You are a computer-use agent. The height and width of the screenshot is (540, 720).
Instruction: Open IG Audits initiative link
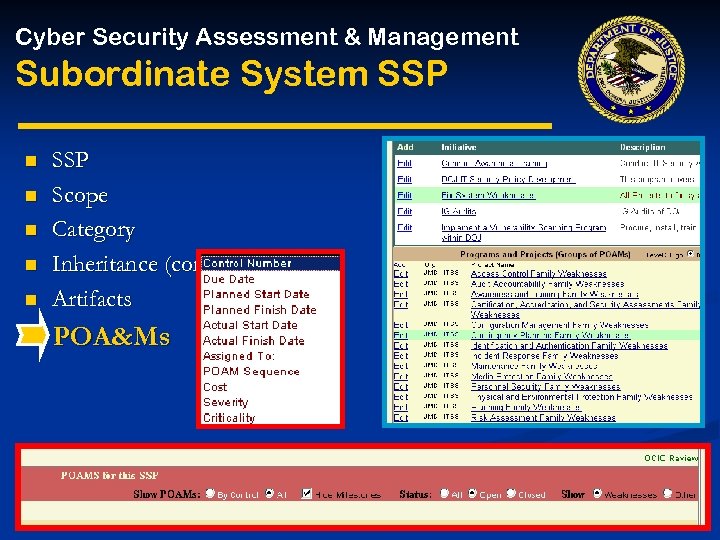point(458,211)
